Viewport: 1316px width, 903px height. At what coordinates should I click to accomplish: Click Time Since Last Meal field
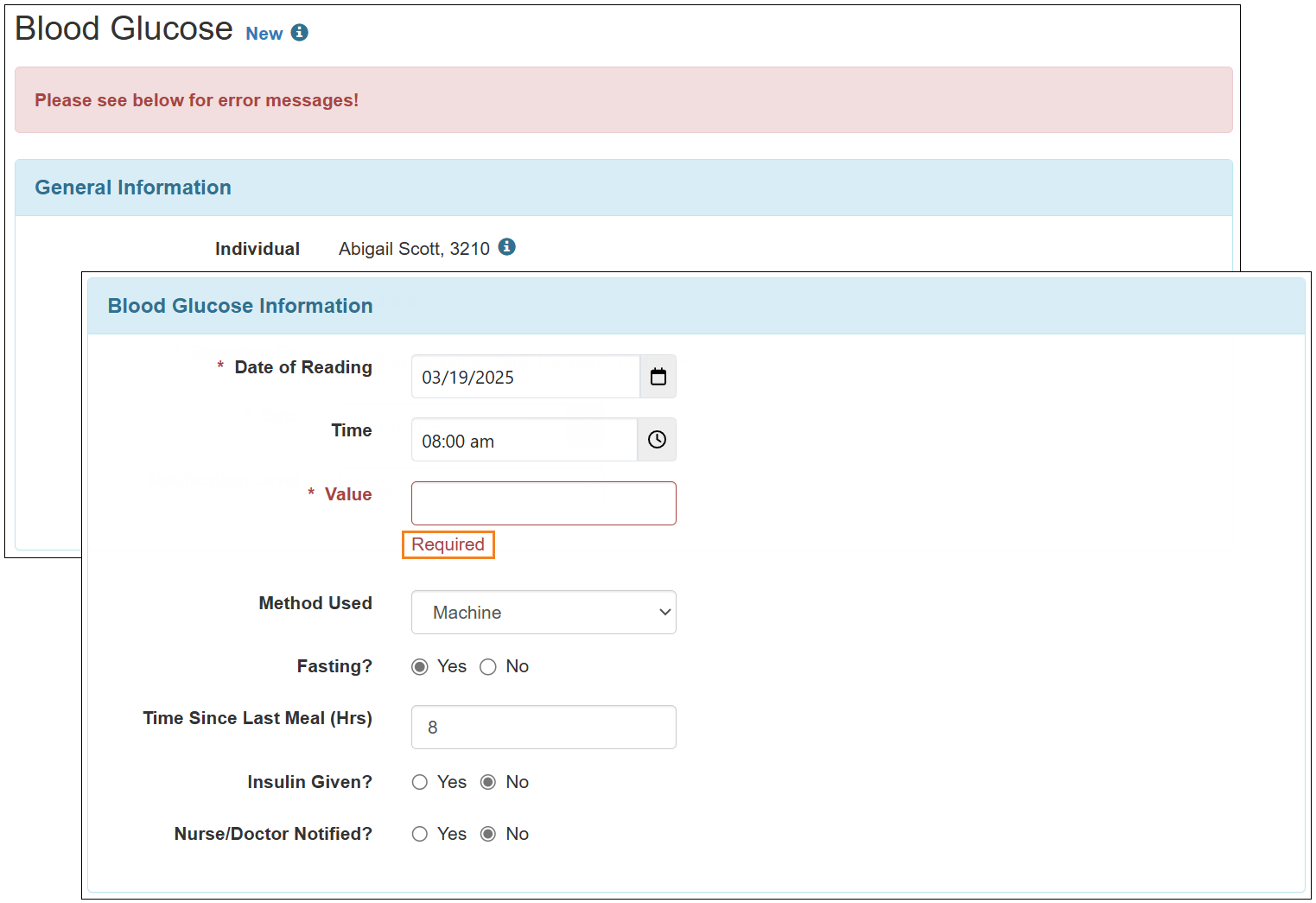pyautogui.click(x=544, y=728)
